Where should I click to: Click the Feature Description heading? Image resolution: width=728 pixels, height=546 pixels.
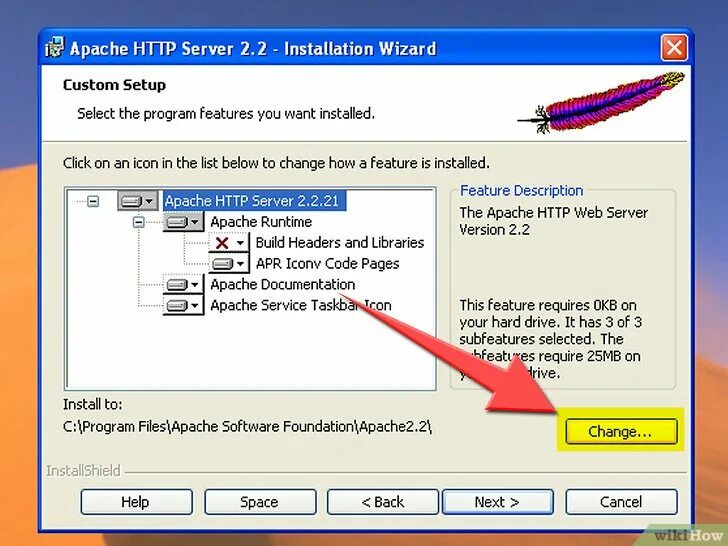coord(521,190)
